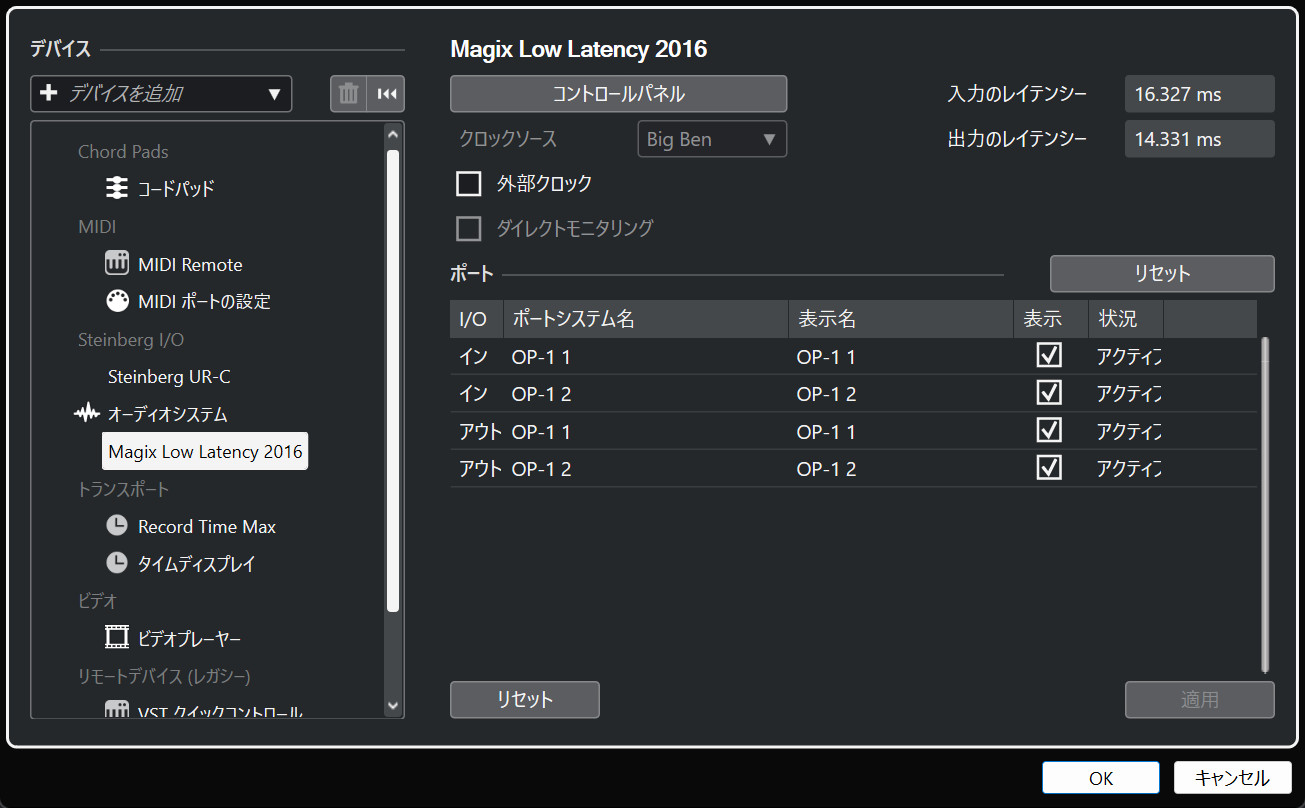Click the 状況 column header

coord(1126,319)
